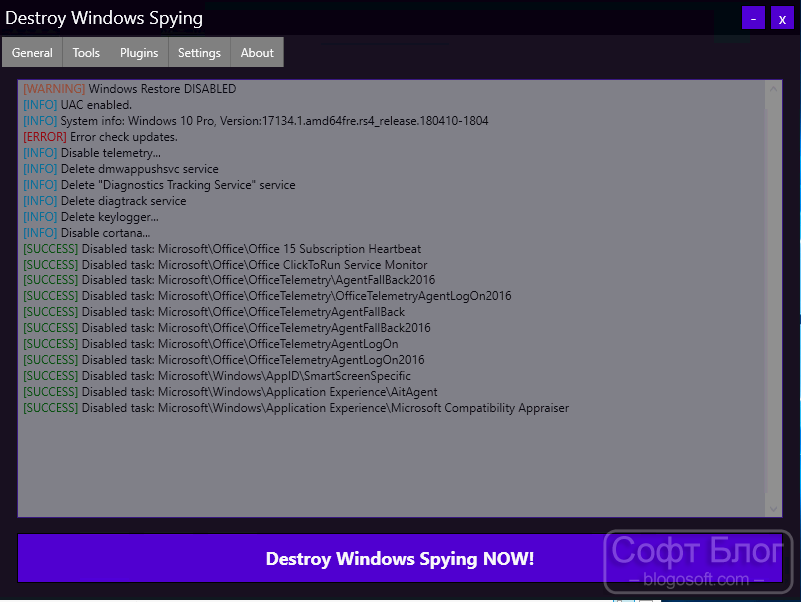801x602 pixels.
Task: Click Destroy Windows Spying NOW! button
Action: point(399,558)
